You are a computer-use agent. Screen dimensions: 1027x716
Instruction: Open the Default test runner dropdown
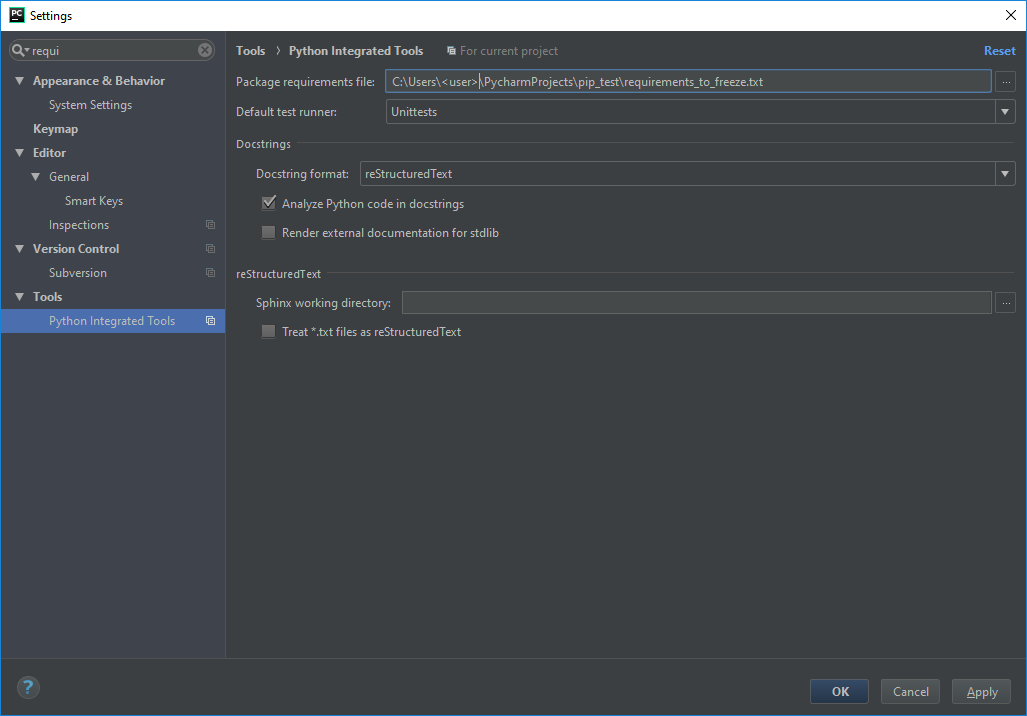coord(1004,111)
